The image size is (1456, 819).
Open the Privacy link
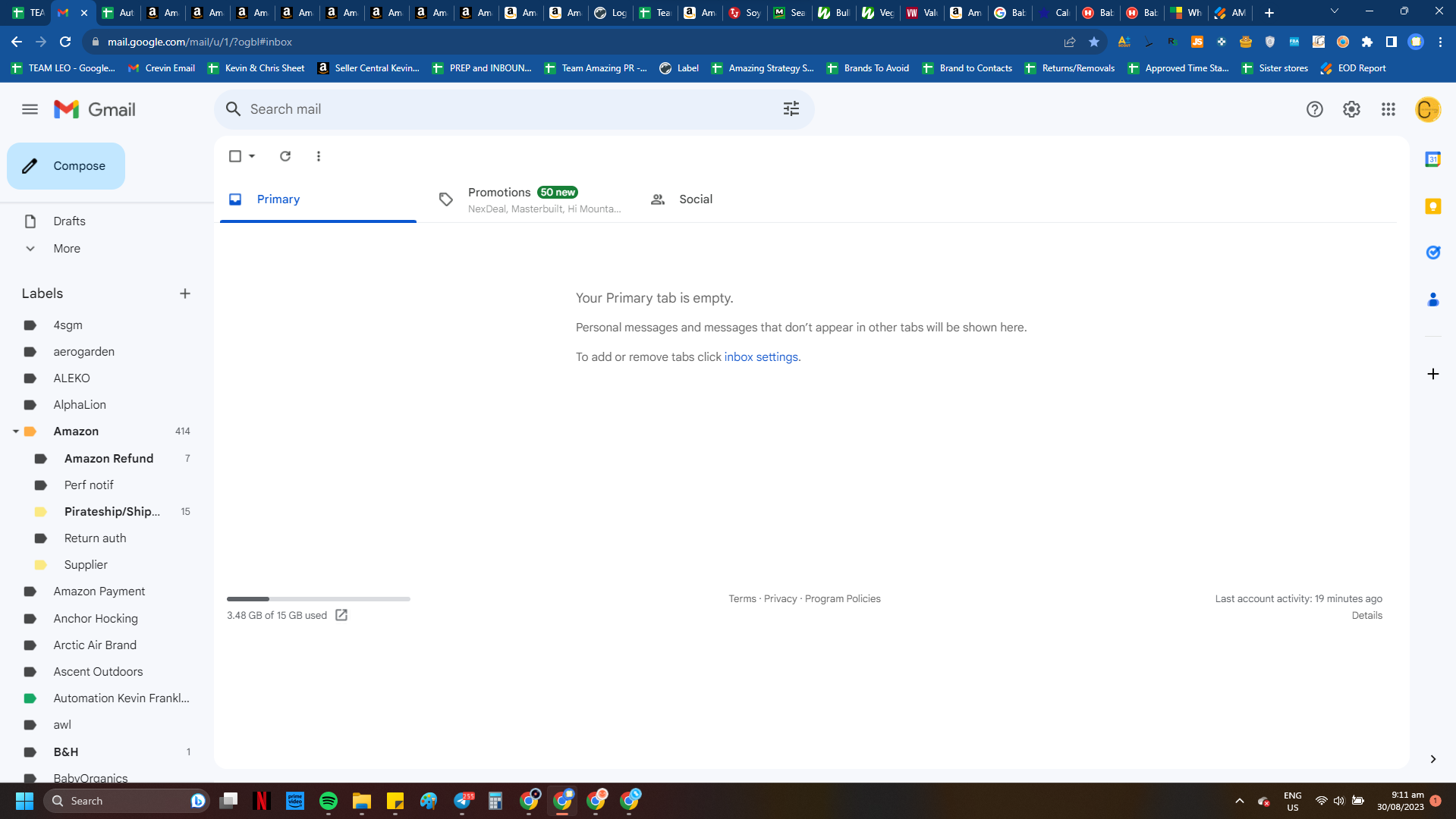(780, 599)
